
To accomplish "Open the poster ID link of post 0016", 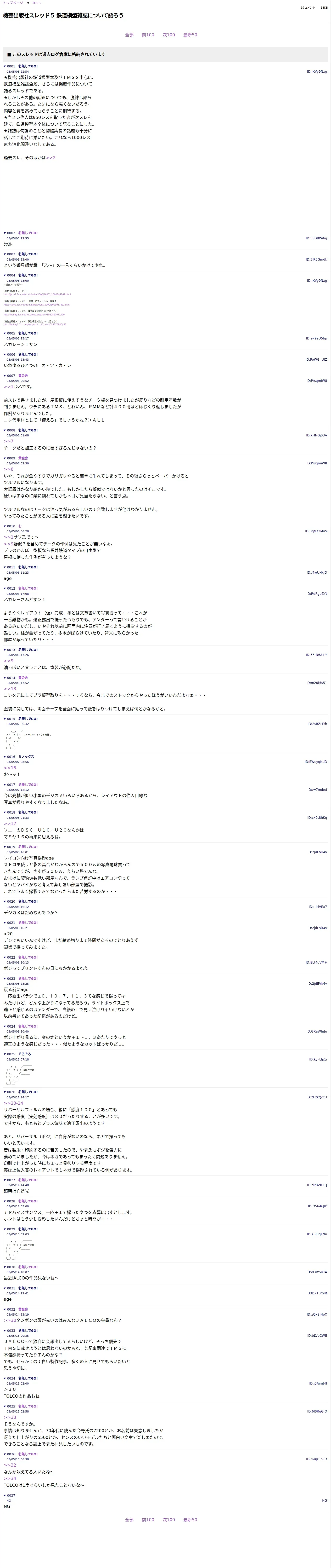I will pos(316,762).
